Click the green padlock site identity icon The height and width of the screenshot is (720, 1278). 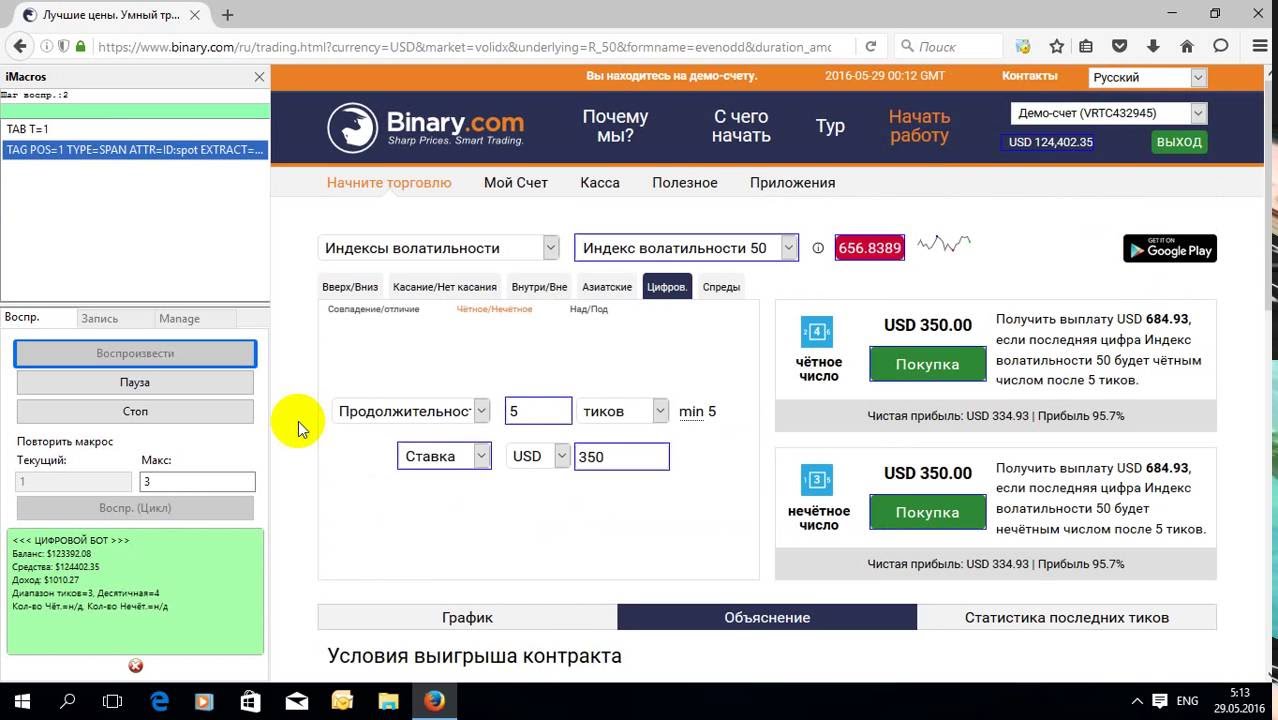(80, 46)
